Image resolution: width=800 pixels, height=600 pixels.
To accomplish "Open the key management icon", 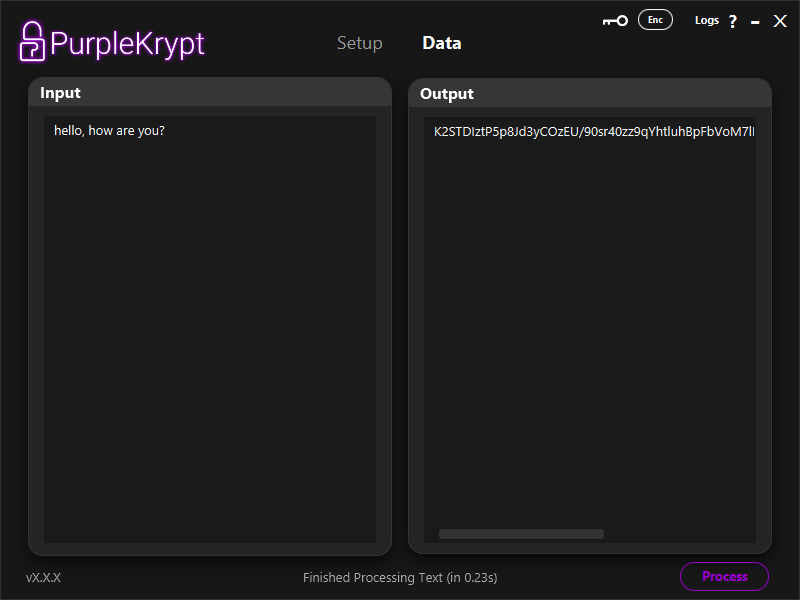I will tap(615, 21).
